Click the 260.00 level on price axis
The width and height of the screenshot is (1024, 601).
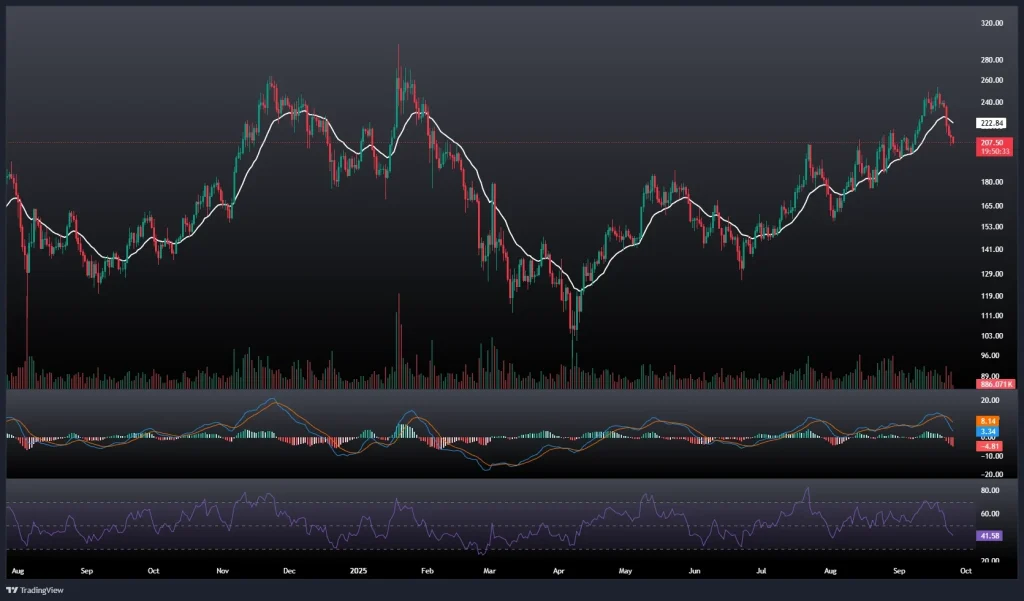(x=992, y=80)
